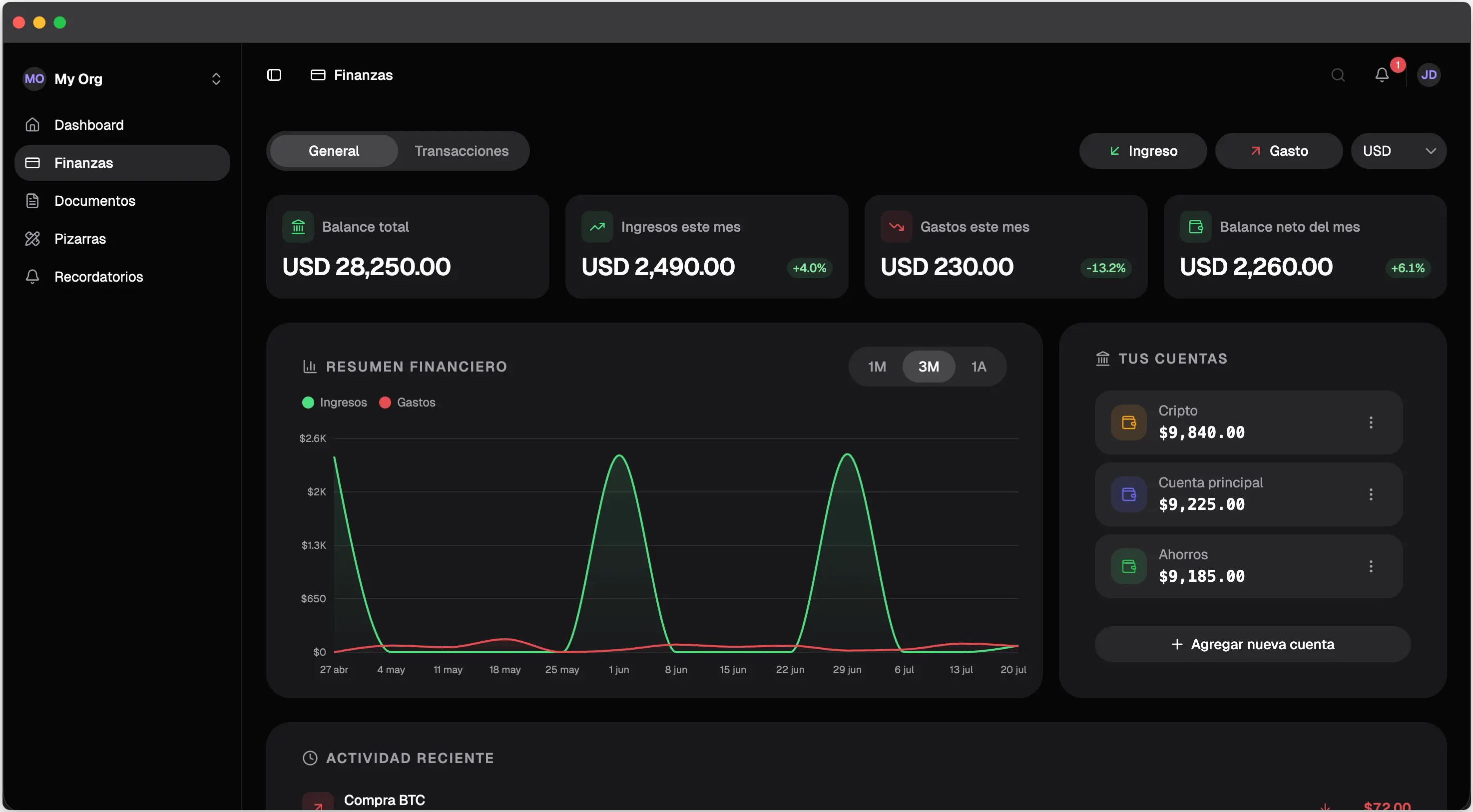Click the Cripto account wallet icon

tap(1128, 422)
